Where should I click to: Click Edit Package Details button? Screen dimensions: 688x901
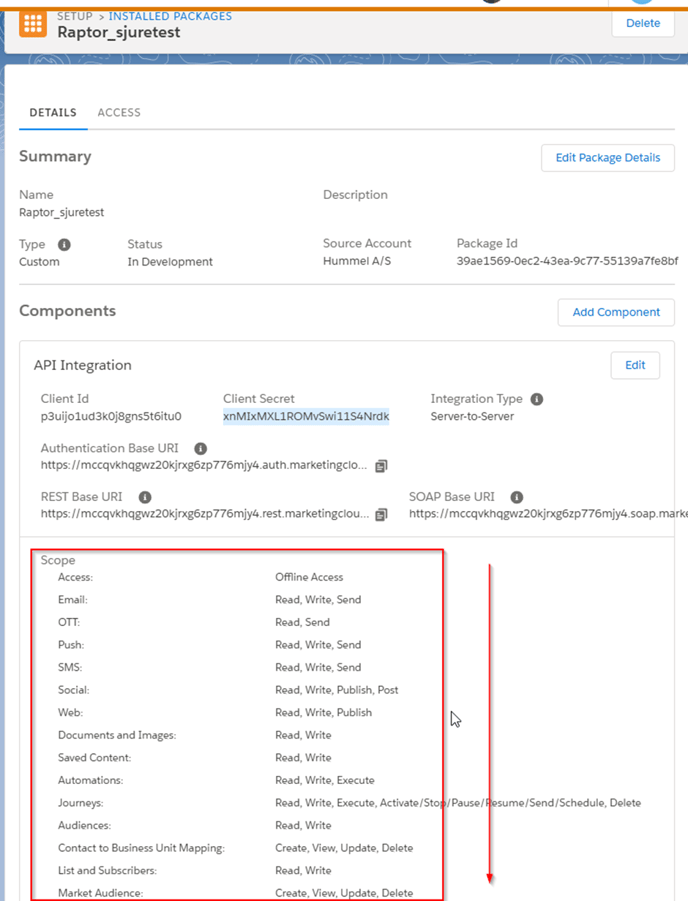[x=608, y=157]
